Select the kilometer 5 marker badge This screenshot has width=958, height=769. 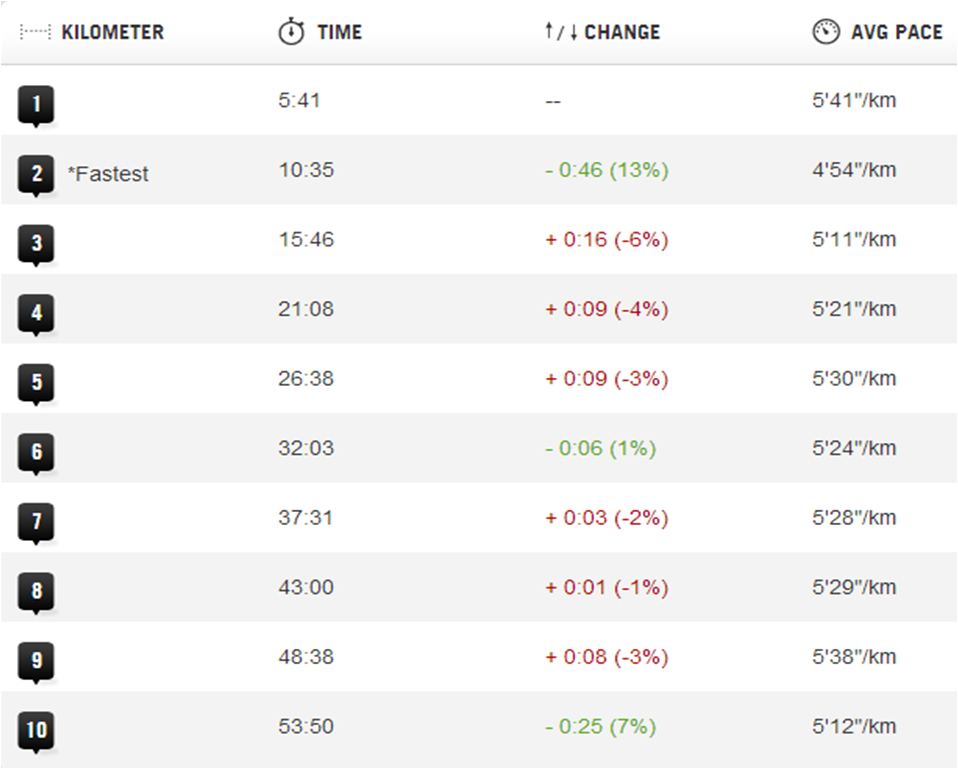pyautogui.click(x=36, y=382)
